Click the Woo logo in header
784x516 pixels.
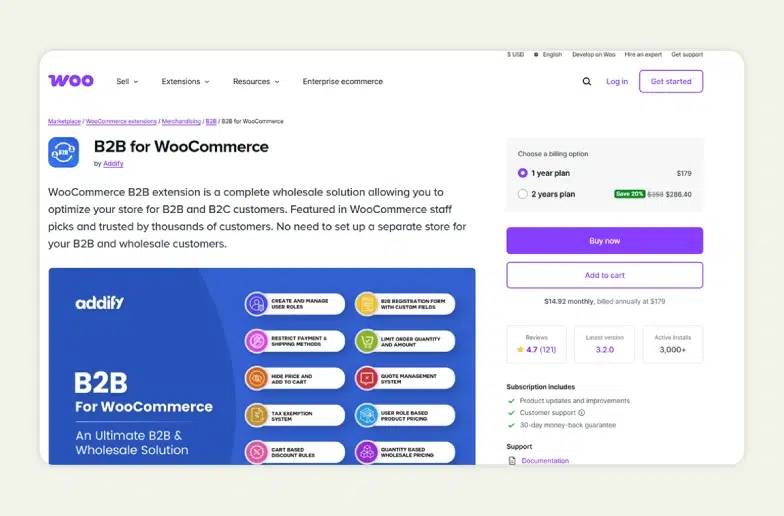pos(71,81)
